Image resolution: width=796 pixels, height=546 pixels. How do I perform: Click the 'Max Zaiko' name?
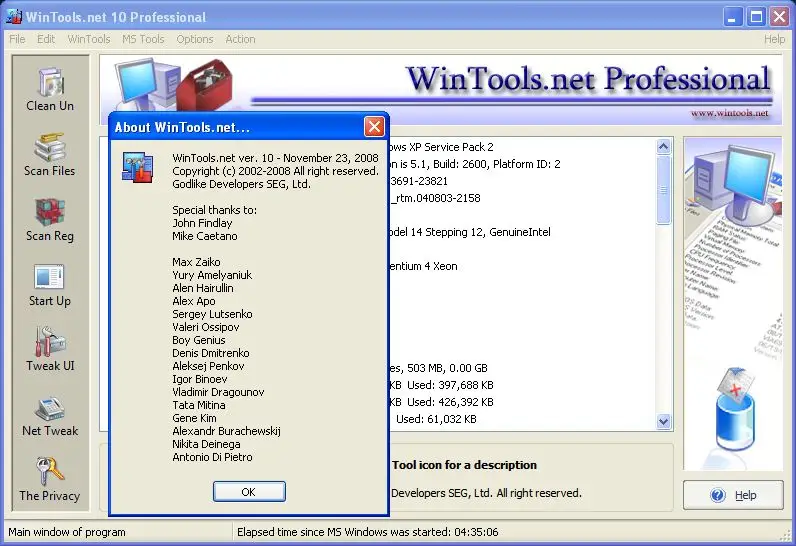click(196, 262)
